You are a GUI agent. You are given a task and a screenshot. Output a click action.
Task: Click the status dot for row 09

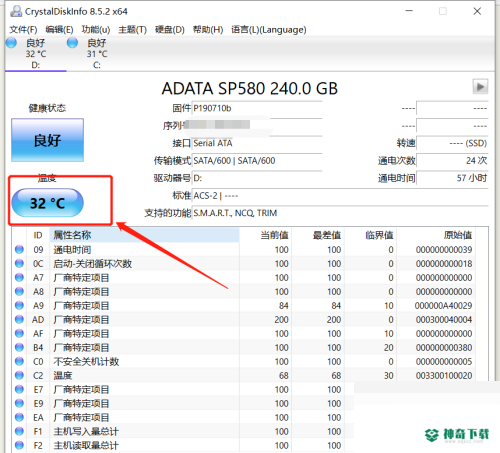tap(19, 250)
